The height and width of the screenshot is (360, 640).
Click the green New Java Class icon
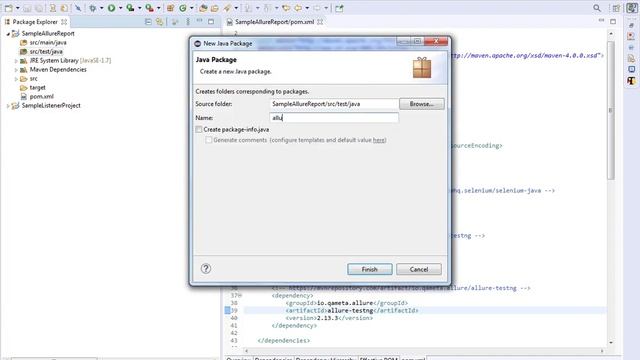[183, 8]
